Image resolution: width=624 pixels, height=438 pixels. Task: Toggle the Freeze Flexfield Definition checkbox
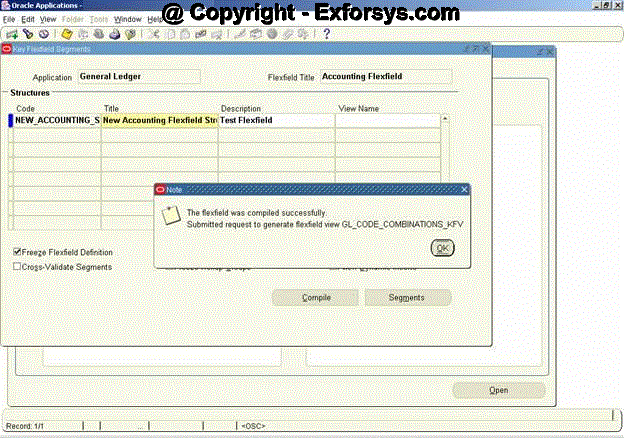17,252
